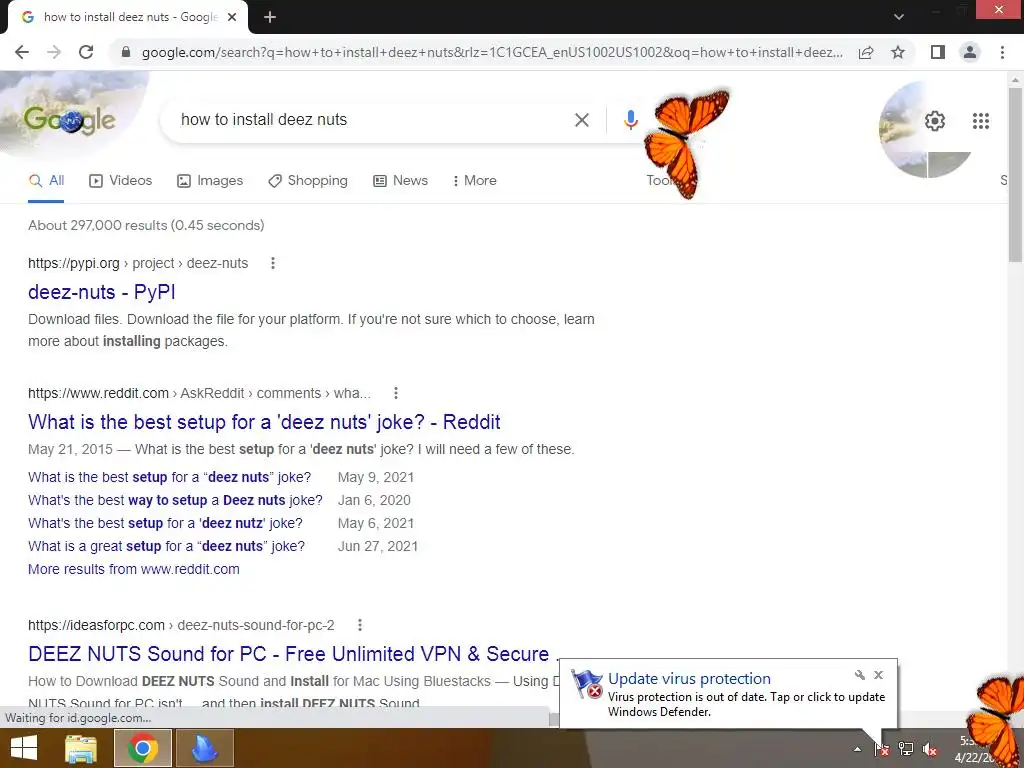Image resolution: width=1024 pixels, height=768 pixels.
Task: Reload the current page
Action: [x=86, y=52]
